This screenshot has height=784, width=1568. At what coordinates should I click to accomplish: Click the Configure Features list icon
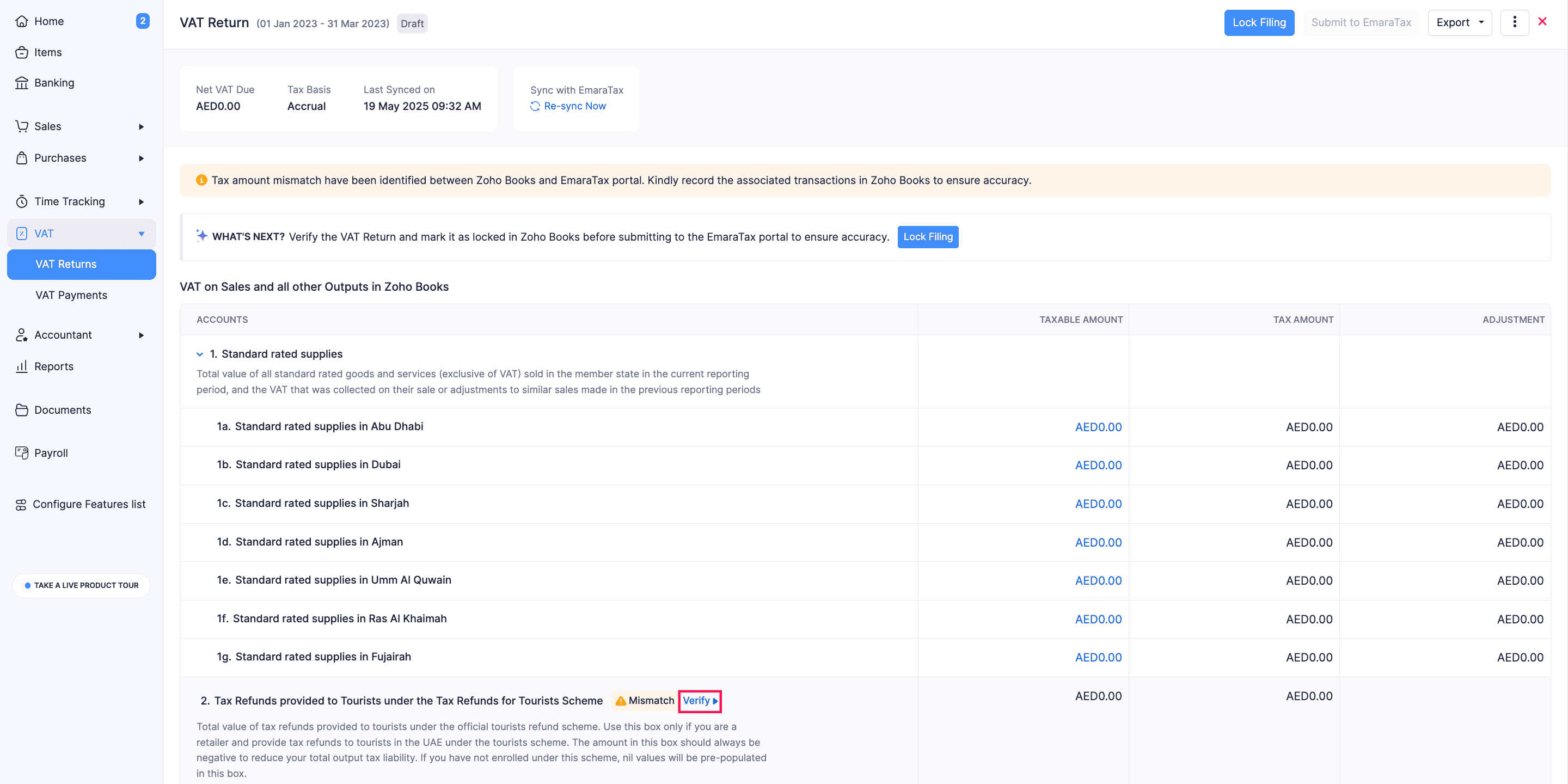coord(21,504)
